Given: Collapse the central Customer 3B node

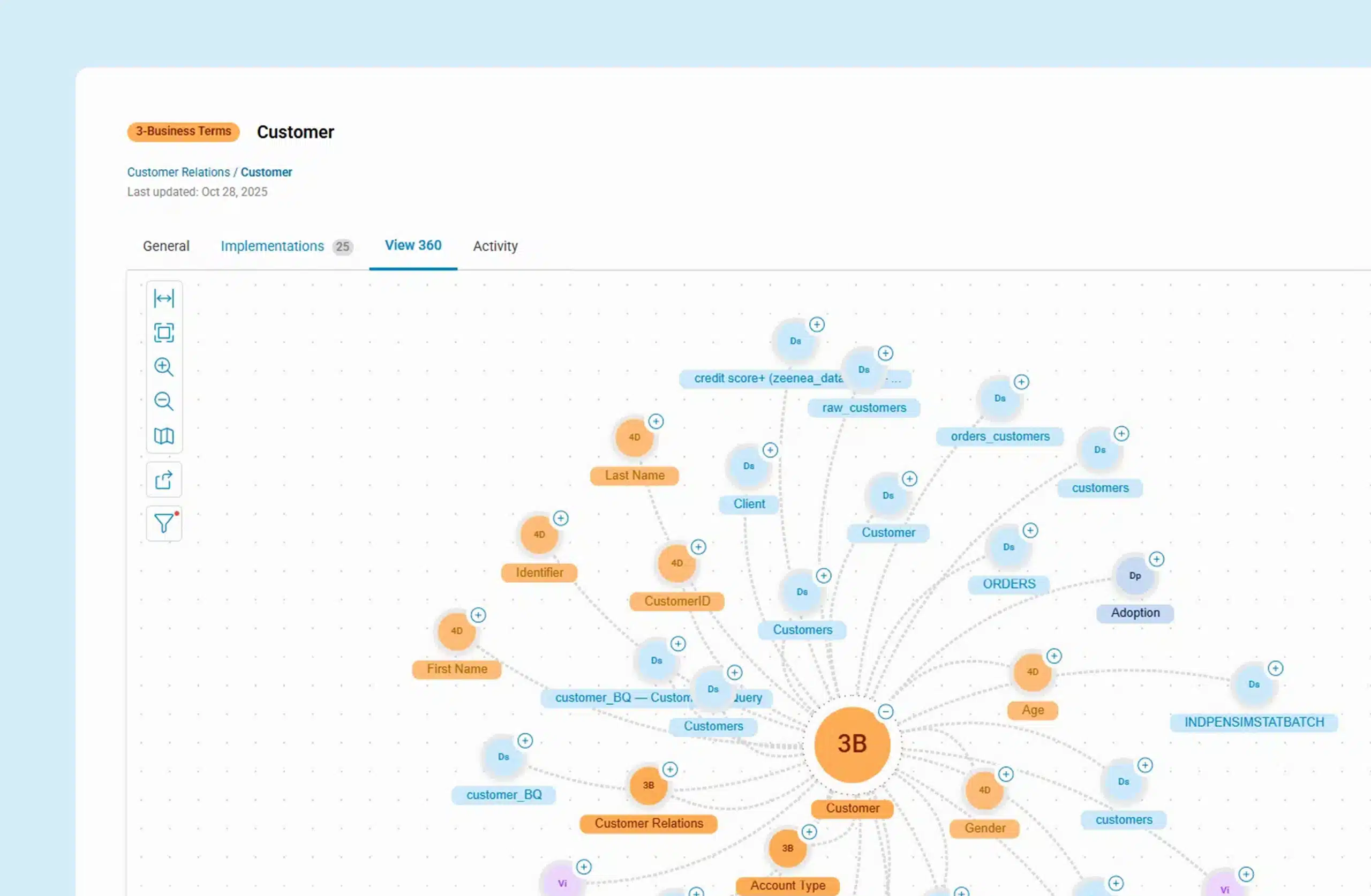Looking at the screenshot, I should click(885, 712).
